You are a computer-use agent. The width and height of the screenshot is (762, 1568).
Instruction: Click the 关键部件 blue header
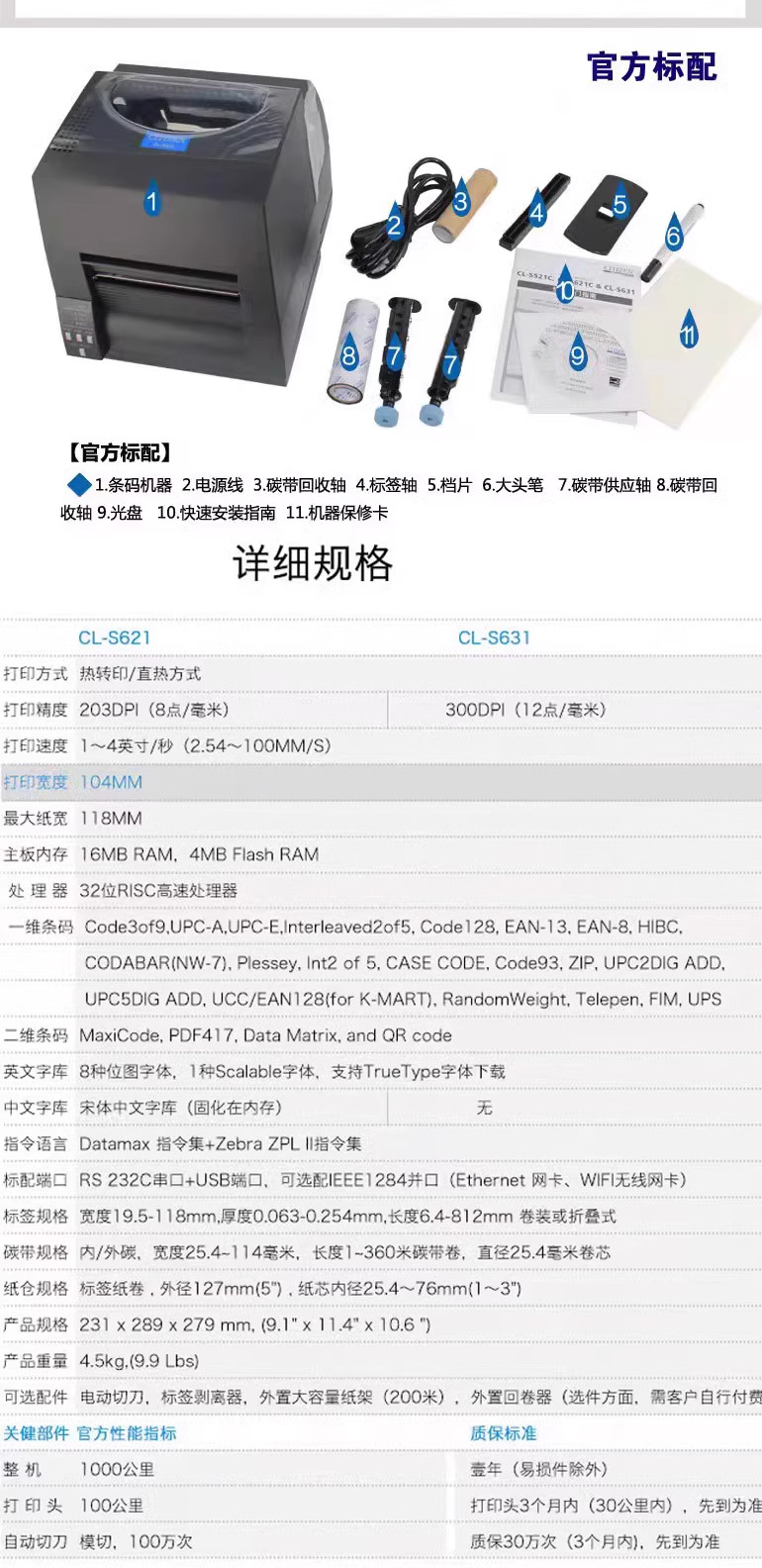[x=36, y=1433]
